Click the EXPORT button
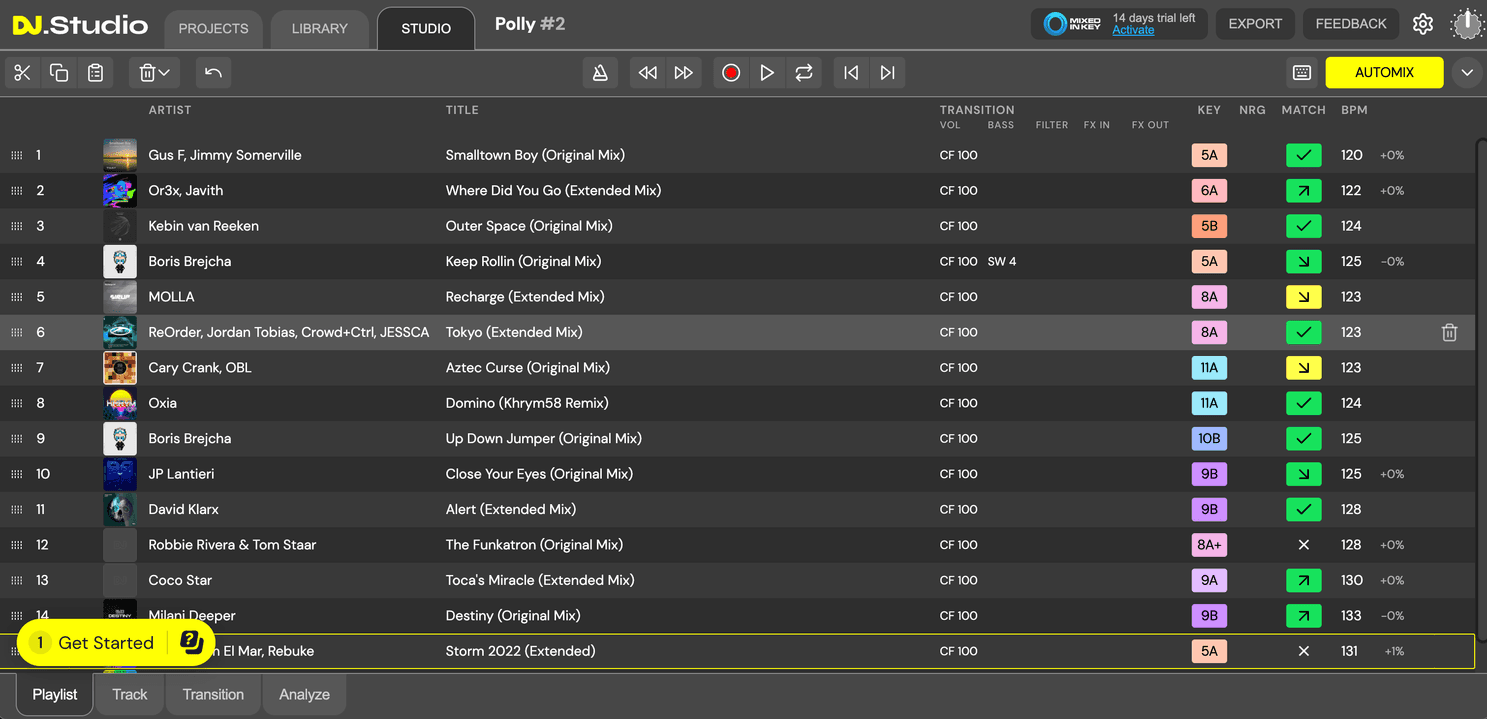This screenshot has width=1487, height=719. click(x=1255, y=24)
